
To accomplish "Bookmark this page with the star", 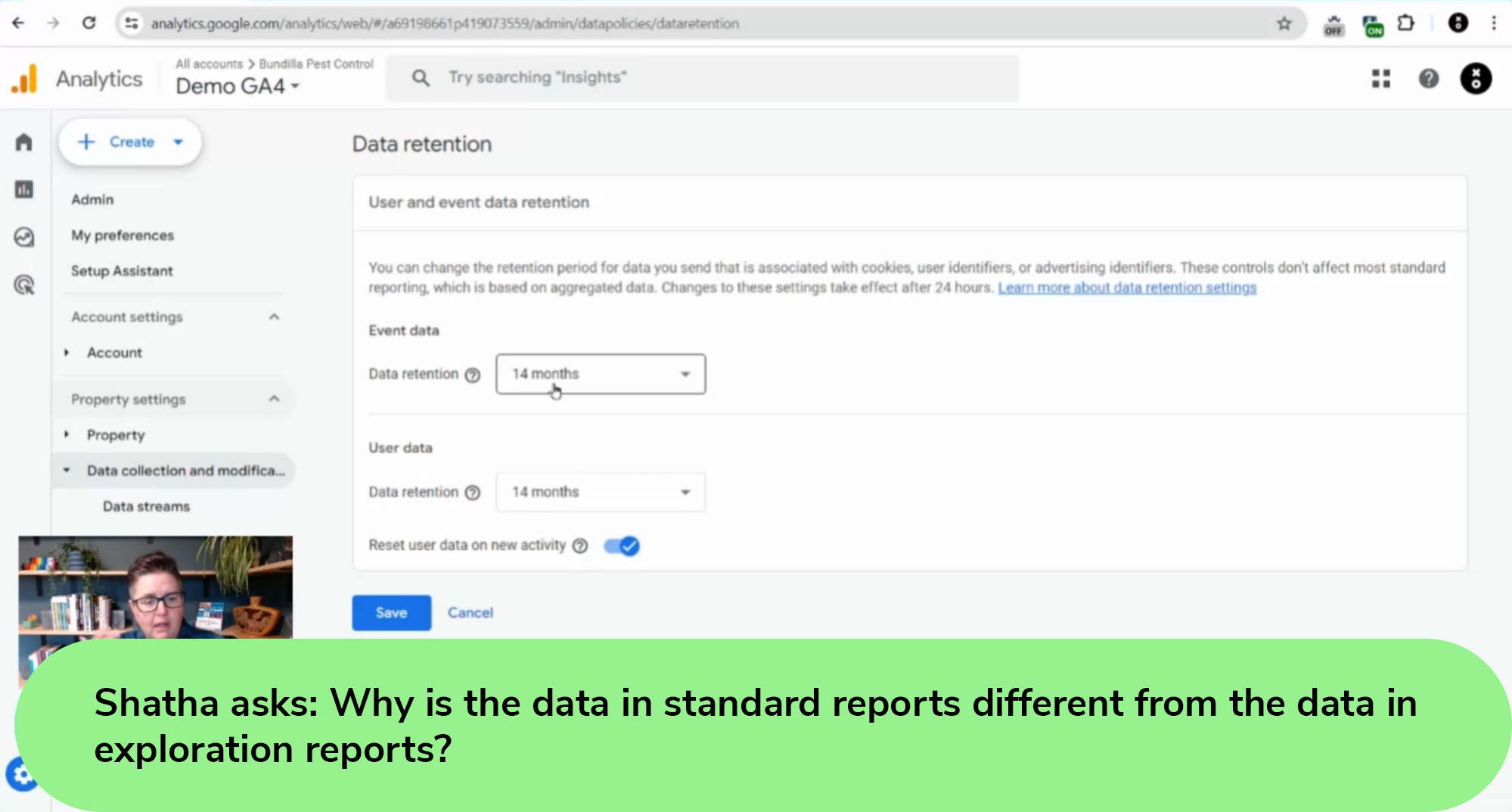I will click(1284, 23).
